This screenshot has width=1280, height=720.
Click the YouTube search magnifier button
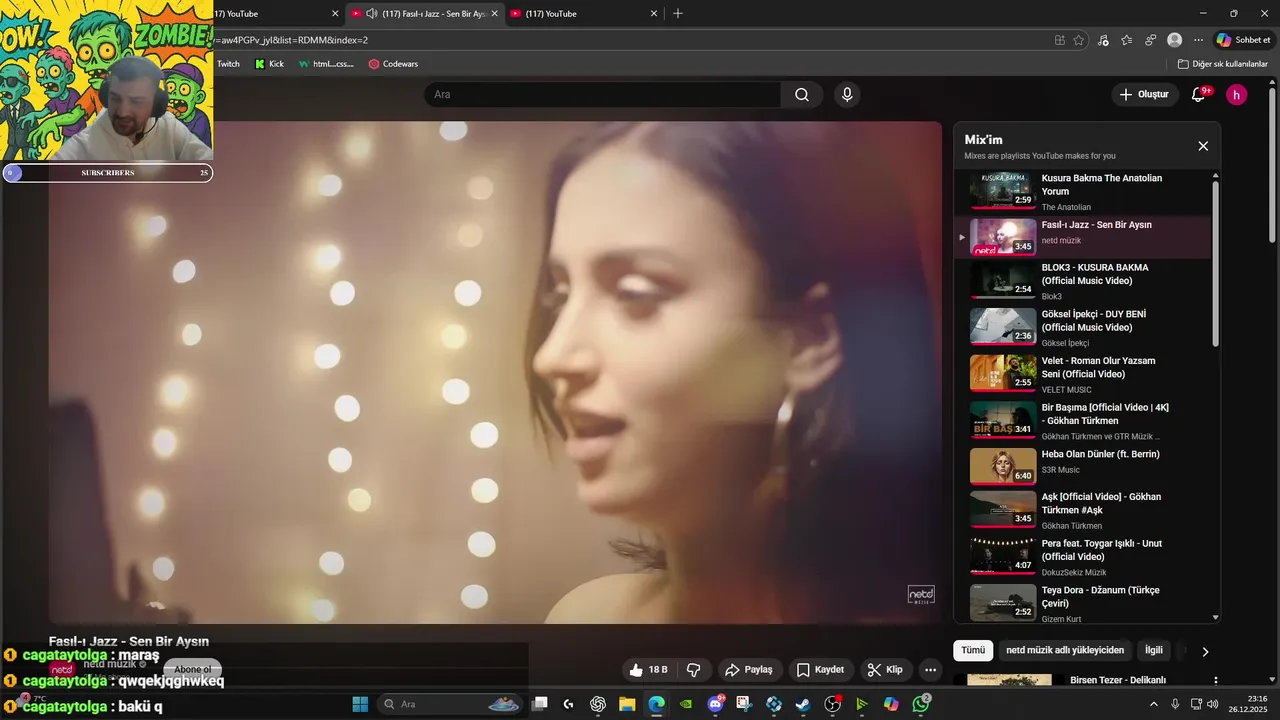(802, 95)
